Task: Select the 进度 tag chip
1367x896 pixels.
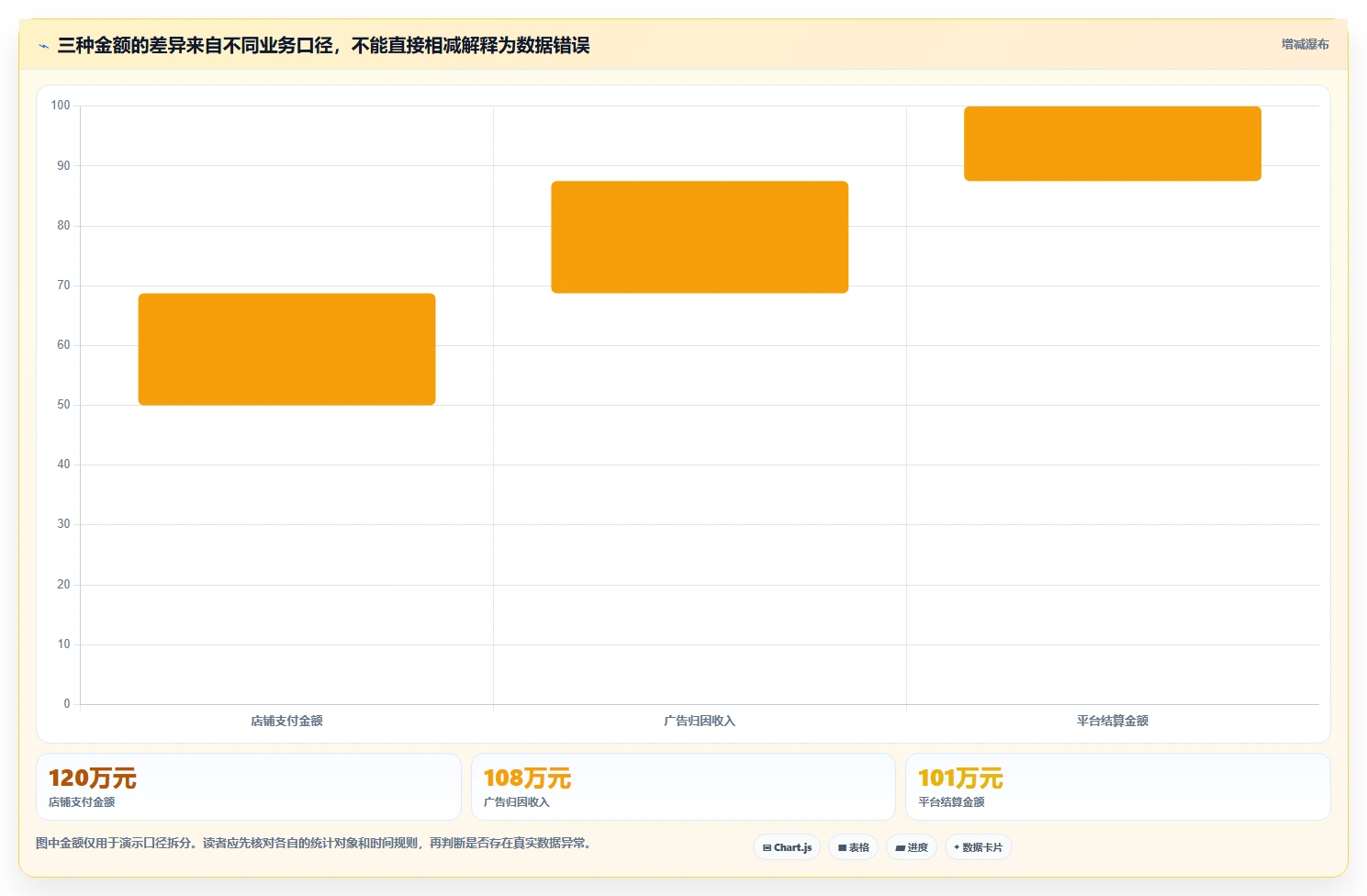Action: click(x=911, y=847)
